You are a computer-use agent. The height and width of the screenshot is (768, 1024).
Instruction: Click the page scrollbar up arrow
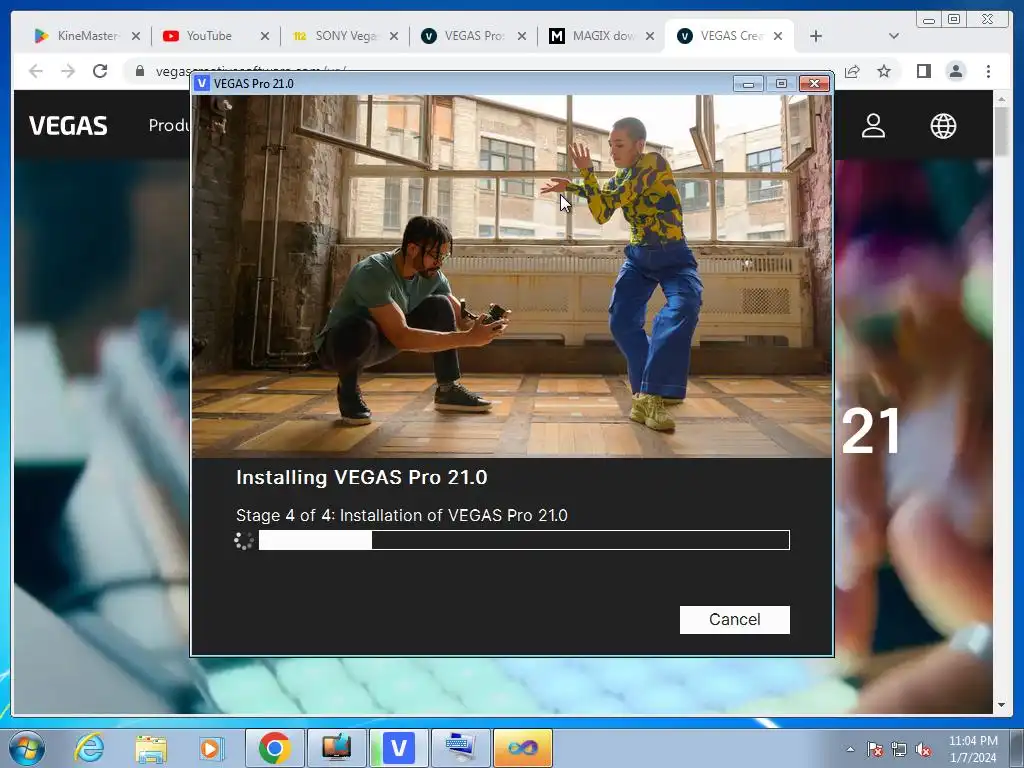click(1001, 99)
